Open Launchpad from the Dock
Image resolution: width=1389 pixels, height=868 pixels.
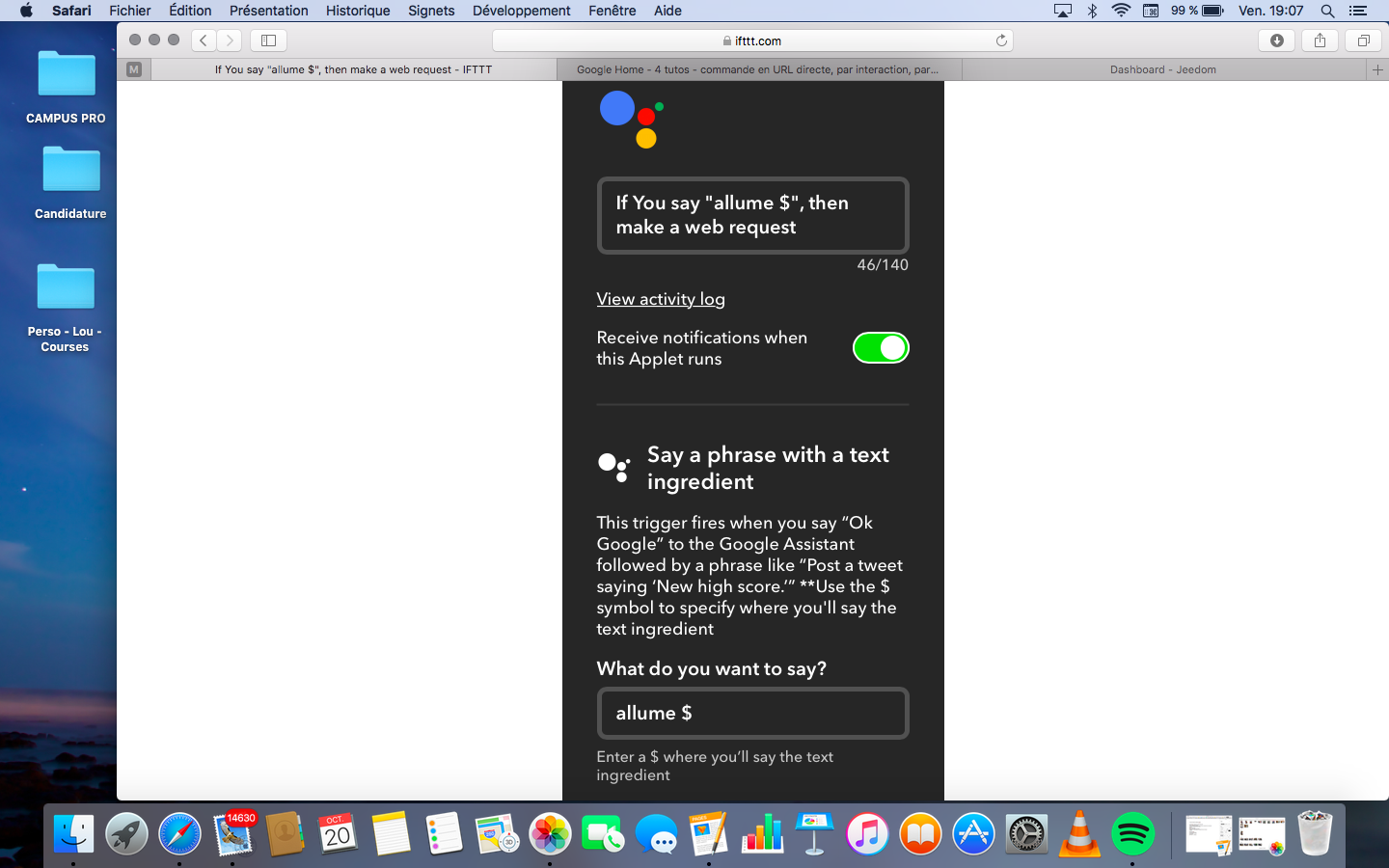tap(126, 834)
